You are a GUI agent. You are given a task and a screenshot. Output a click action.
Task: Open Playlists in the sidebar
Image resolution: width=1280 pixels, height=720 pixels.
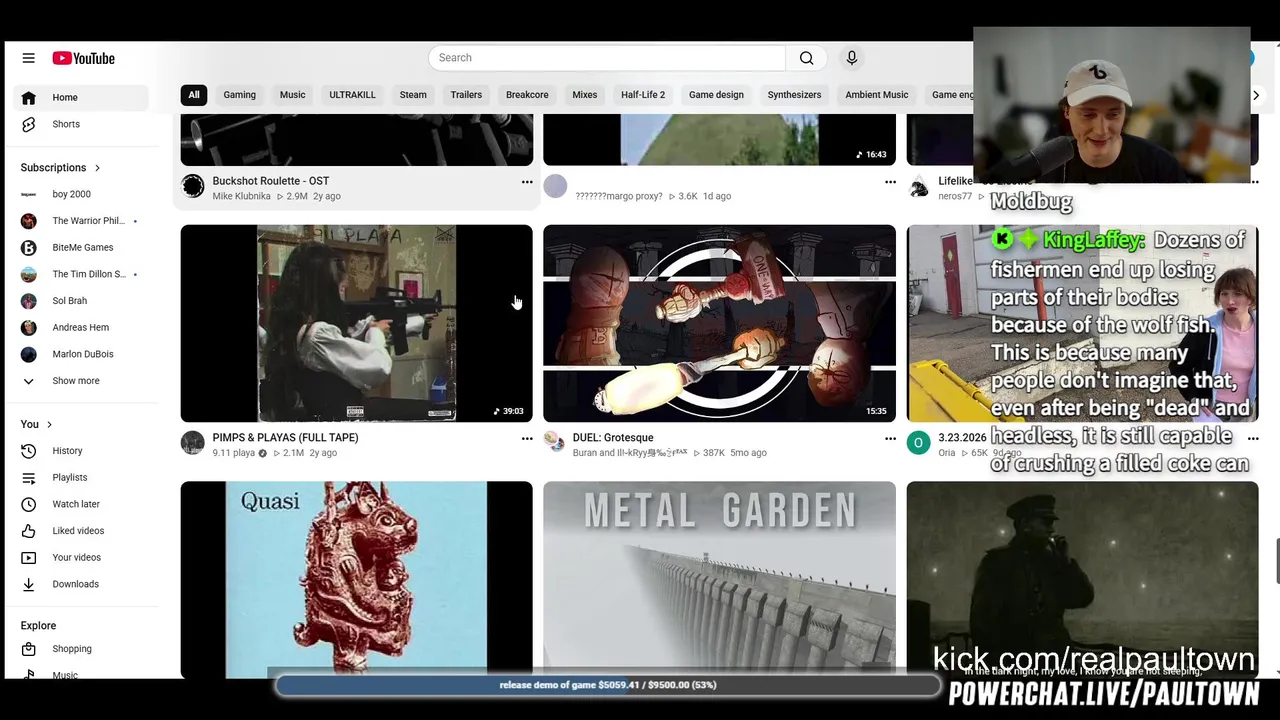coord(80,478)
